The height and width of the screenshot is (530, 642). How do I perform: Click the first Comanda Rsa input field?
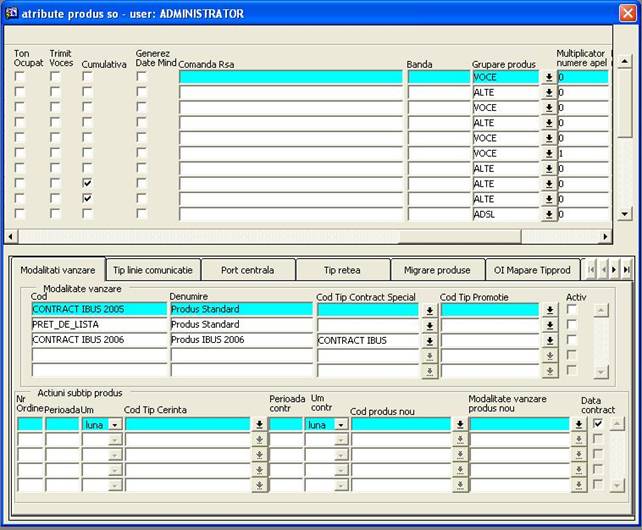click(x=291, y=77)
